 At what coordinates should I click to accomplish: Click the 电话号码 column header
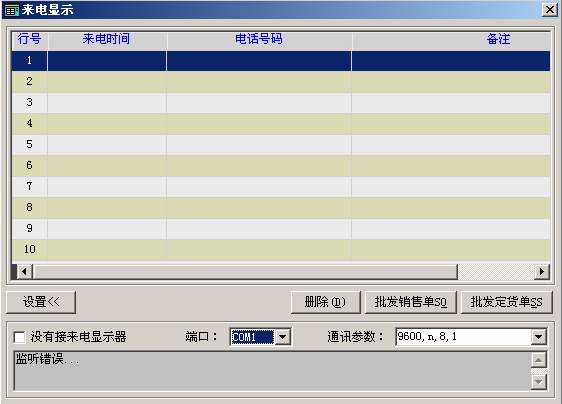coord(259,40)
